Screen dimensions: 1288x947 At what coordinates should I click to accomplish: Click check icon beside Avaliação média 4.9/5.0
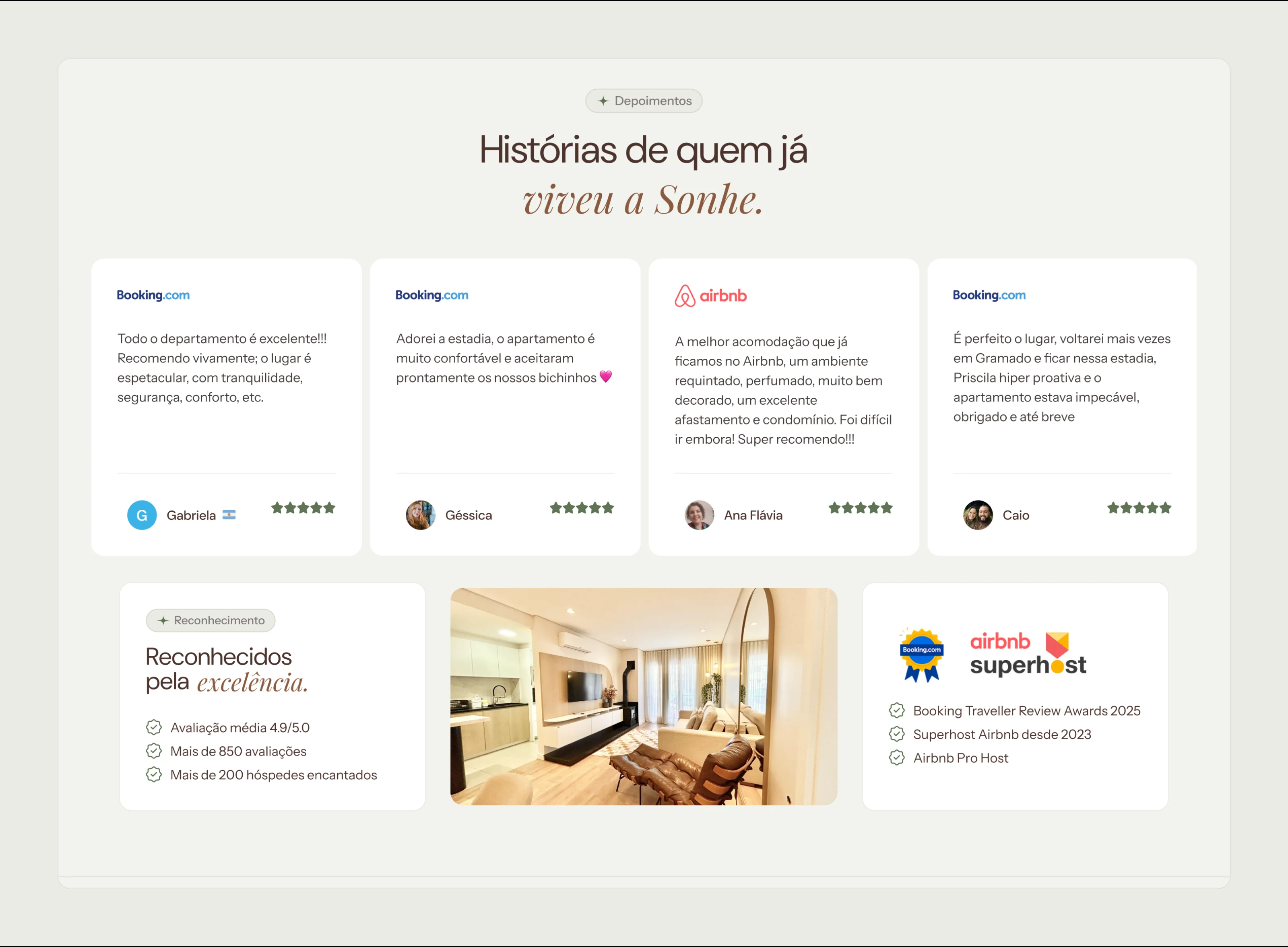click(154, 727)
